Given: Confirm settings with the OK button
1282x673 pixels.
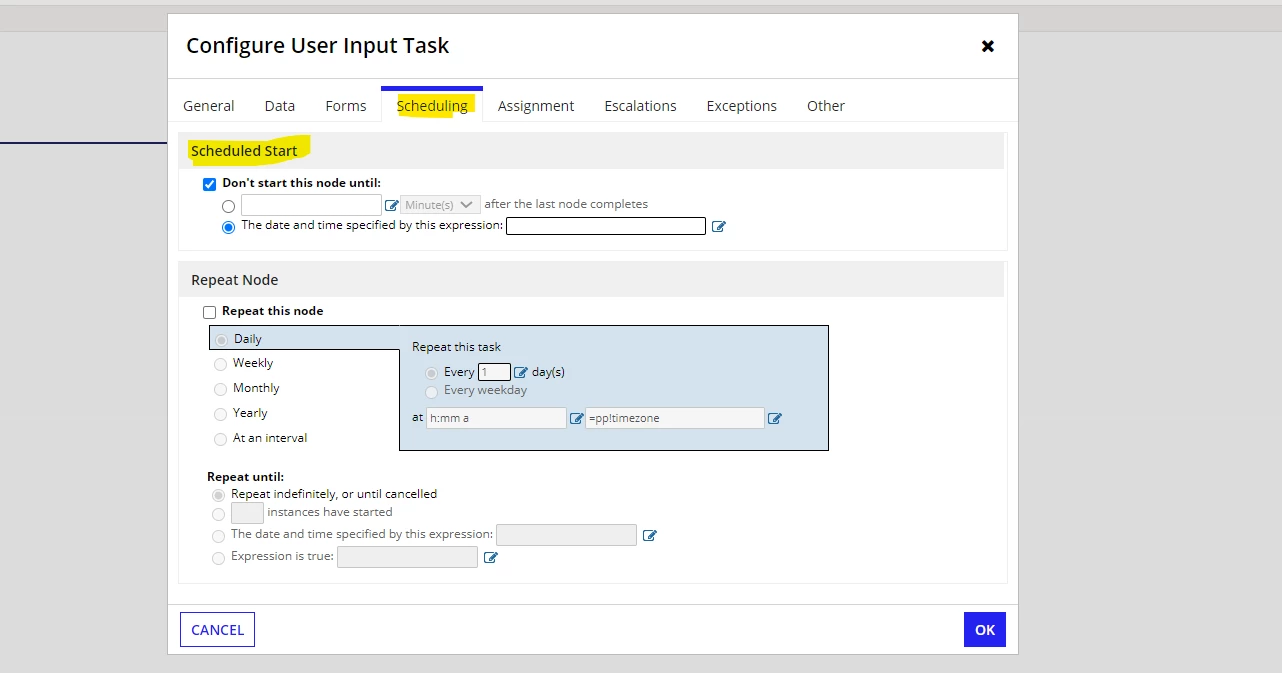Looking at the screenshot, I should (x=985, y=630).
